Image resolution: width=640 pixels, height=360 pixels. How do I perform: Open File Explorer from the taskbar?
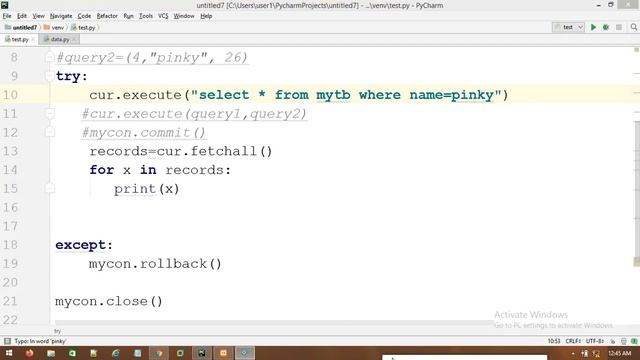[x=51, y=353]
